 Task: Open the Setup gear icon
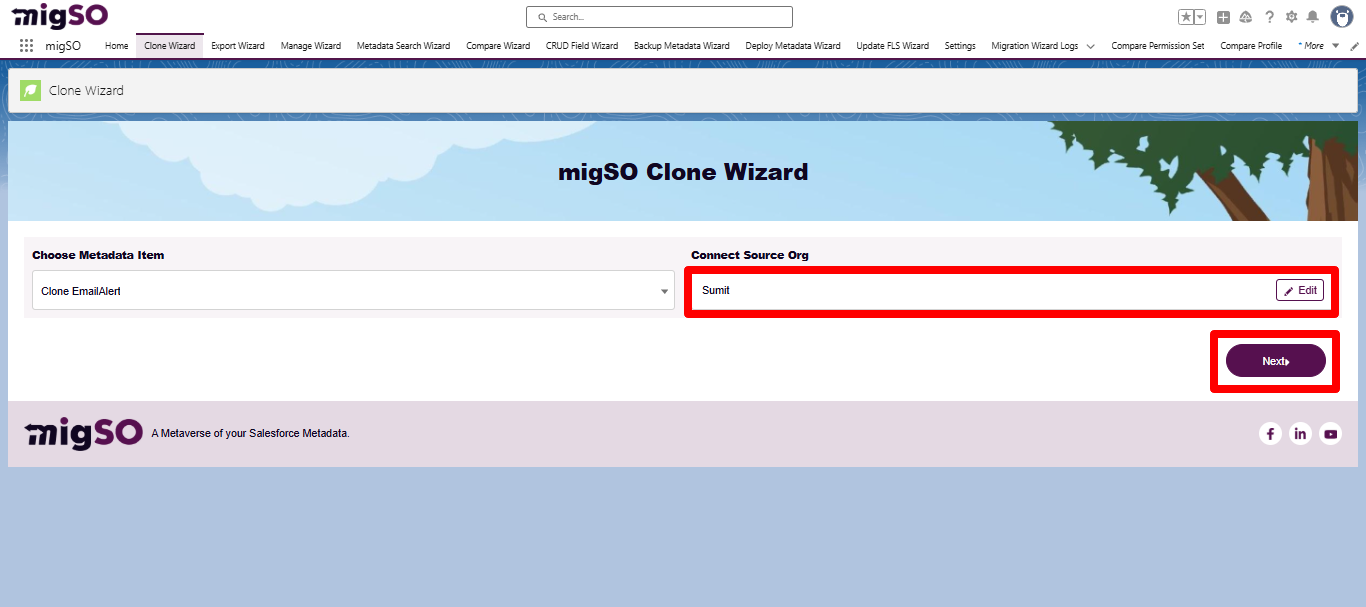pyautogui.click(x=1291, y=17)
